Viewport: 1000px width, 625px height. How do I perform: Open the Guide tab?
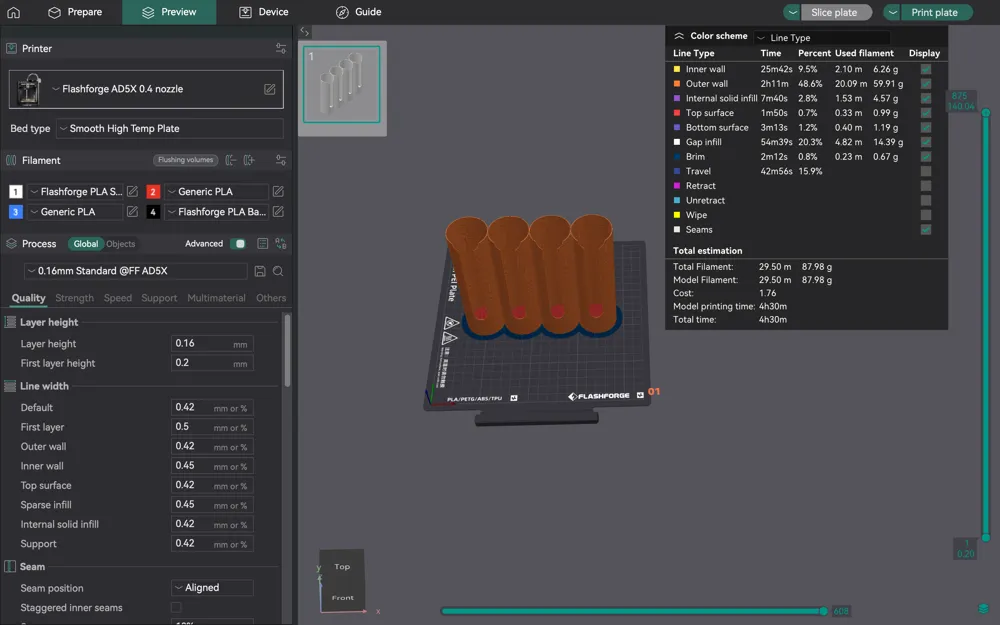tap(358, 12)
